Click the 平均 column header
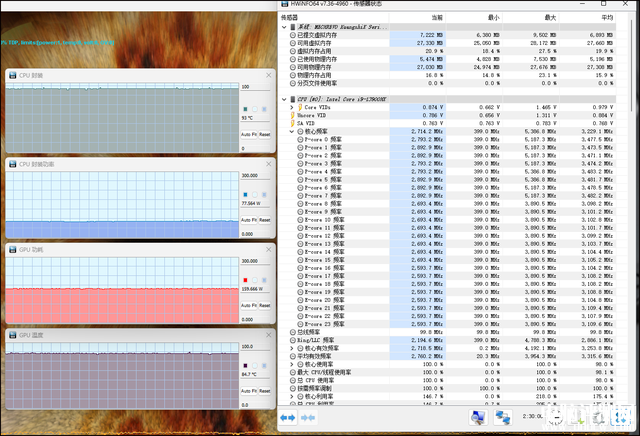Screen dimensions: 640x436 [x=587, y=18]
